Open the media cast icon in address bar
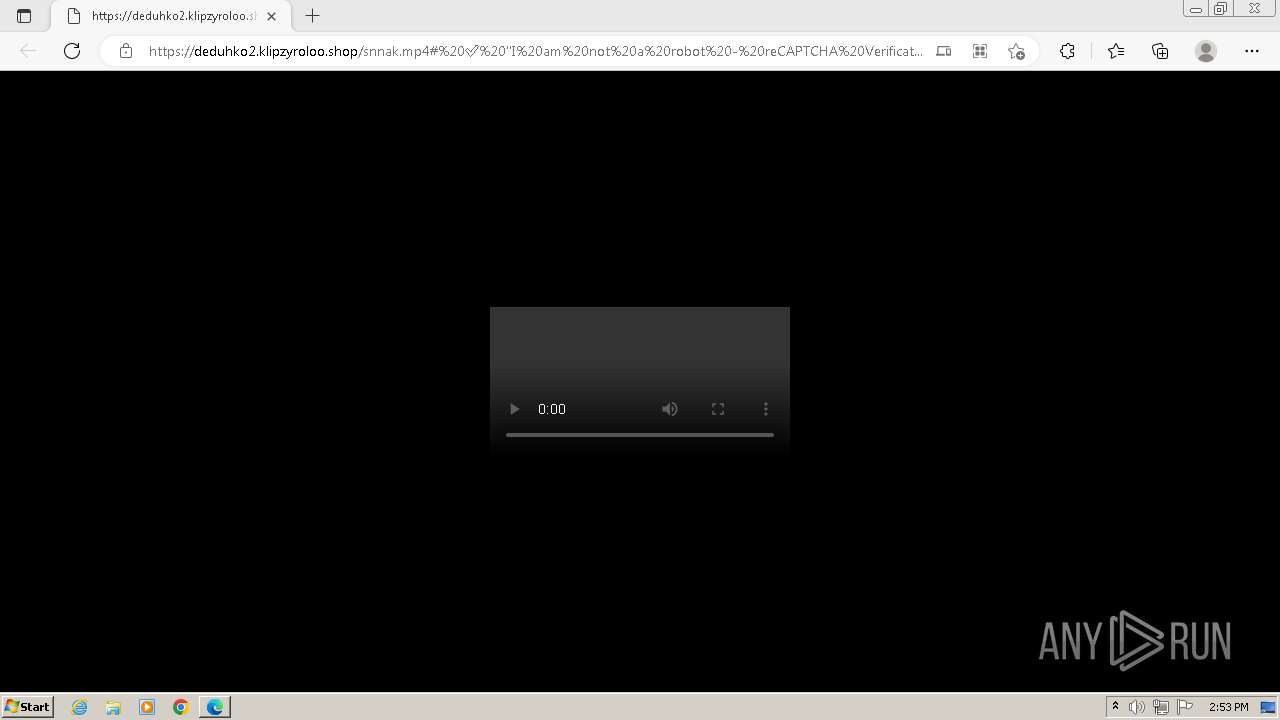1280x720 pixels. 944,51
